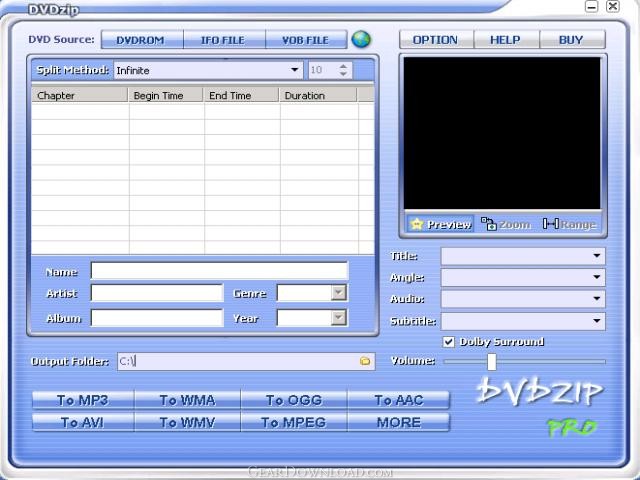640x480 pixels.
Task: Convert to MP3 format
Action: click(x=83, y=400)
